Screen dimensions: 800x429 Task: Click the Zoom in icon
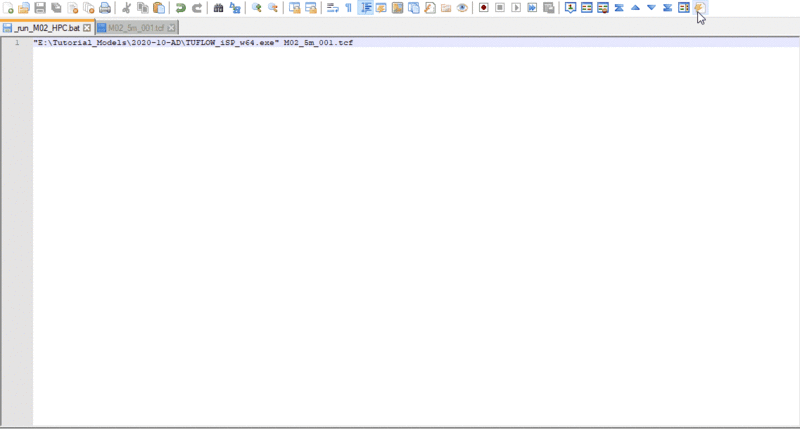tap(257, 8)
